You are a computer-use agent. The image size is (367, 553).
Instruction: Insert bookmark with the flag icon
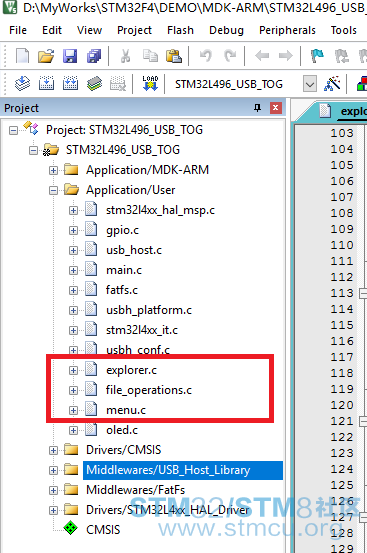tap(317, 56)
